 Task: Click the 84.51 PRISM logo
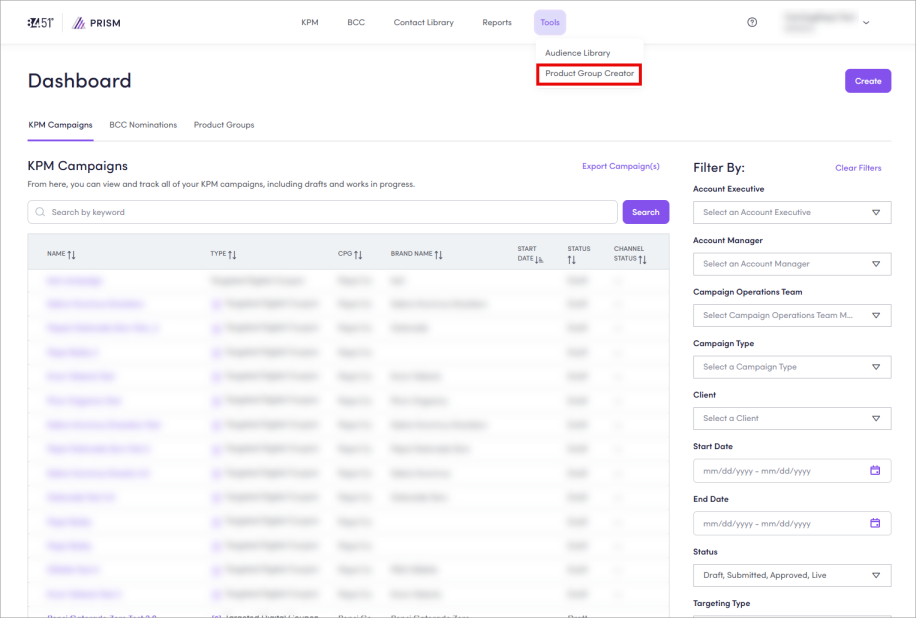point(66,22)
